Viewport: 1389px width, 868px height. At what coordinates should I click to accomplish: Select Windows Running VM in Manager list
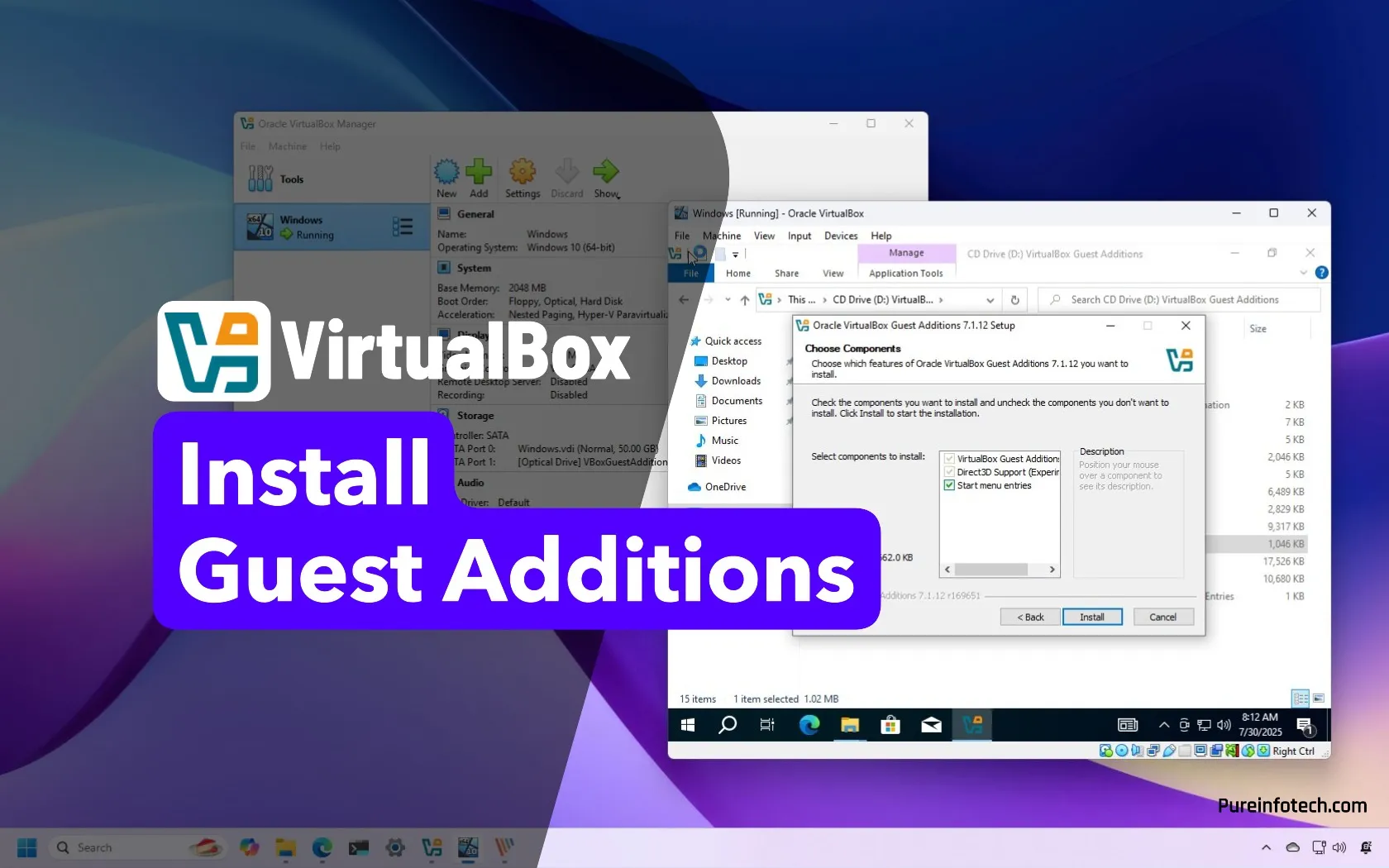[x=332, y=227]
